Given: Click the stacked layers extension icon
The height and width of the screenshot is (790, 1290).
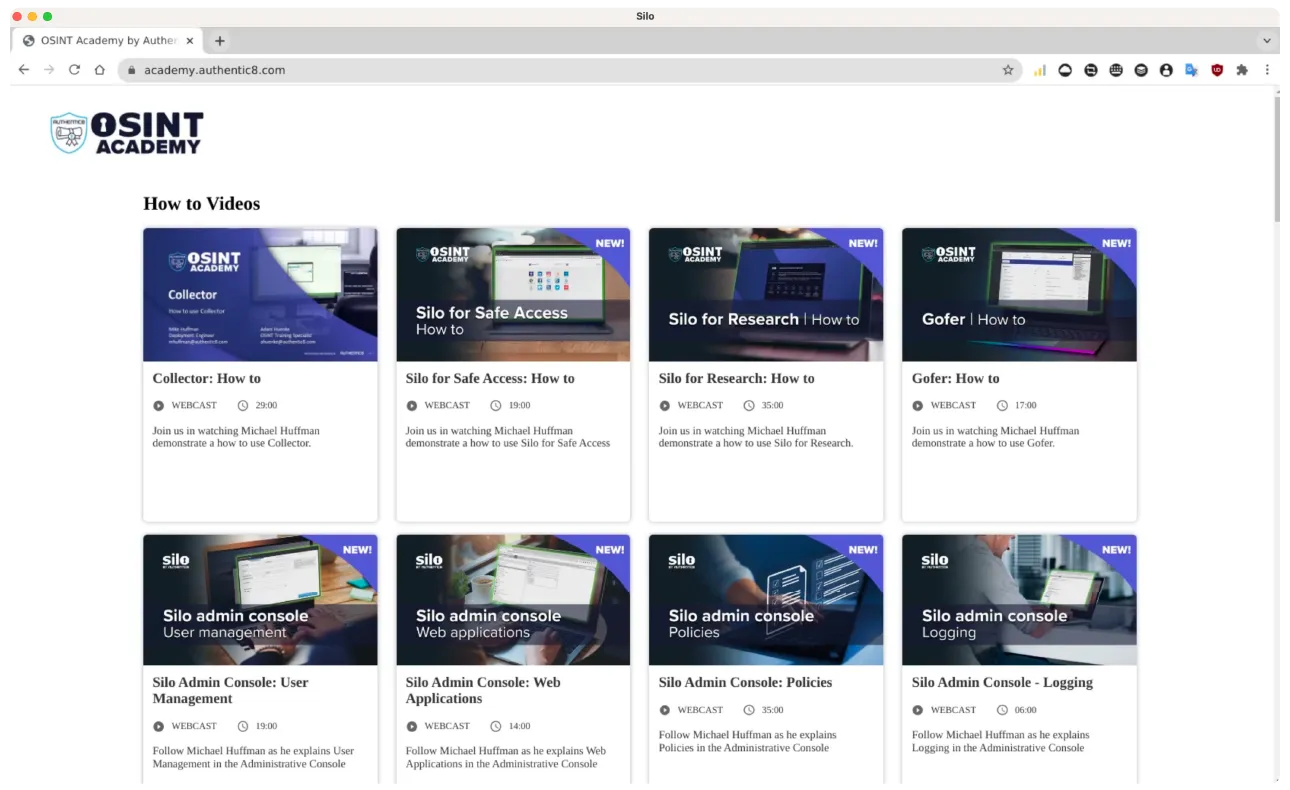Looking at the screenshot, I should 1141,70.
